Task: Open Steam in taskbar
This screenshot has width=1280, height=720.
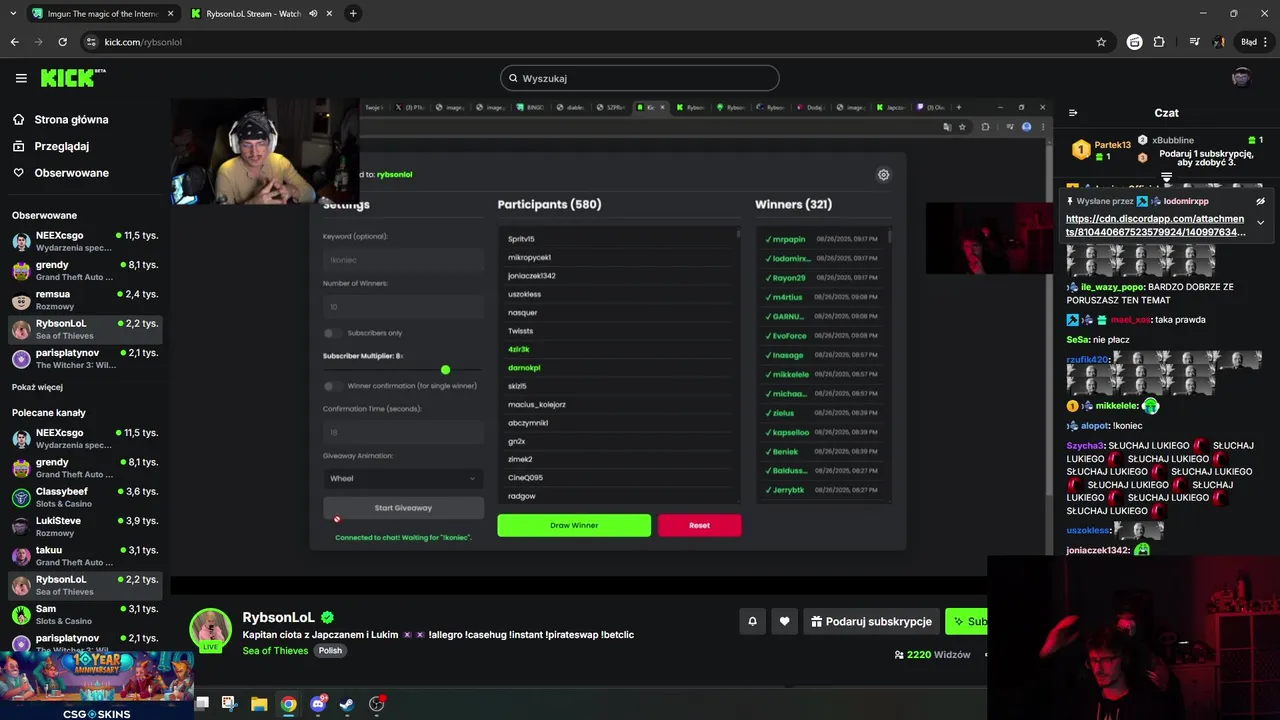Action: click(x=347, y=704)
